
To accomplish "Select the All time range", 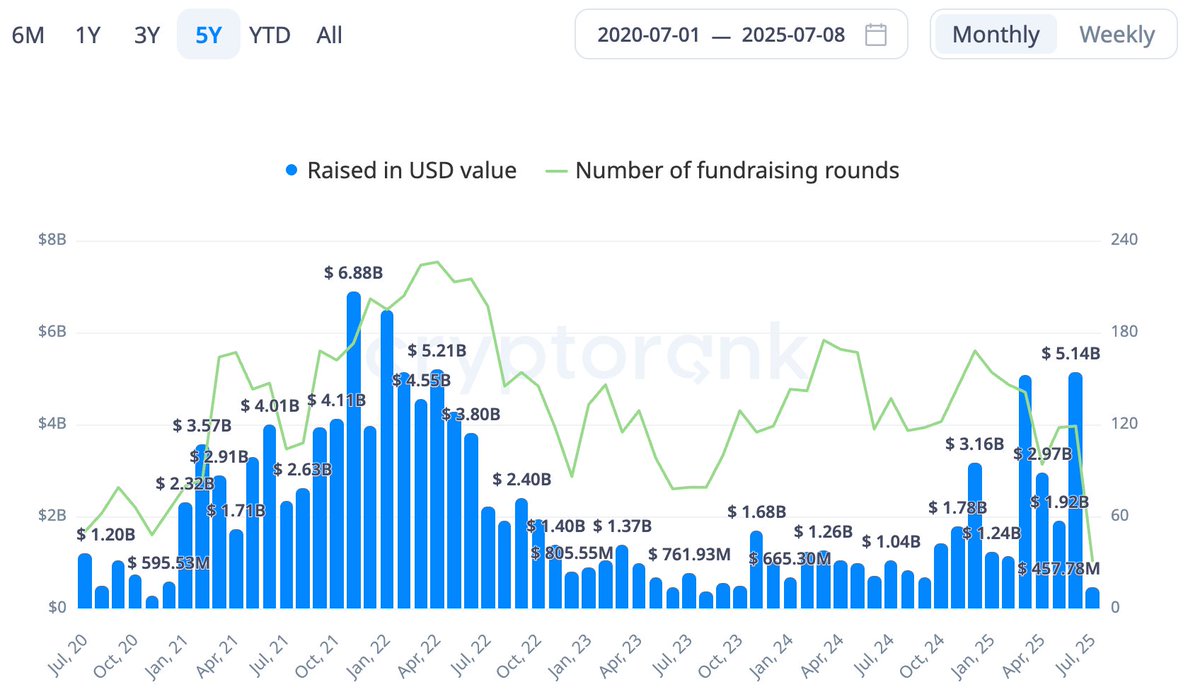I will (329, 34).
